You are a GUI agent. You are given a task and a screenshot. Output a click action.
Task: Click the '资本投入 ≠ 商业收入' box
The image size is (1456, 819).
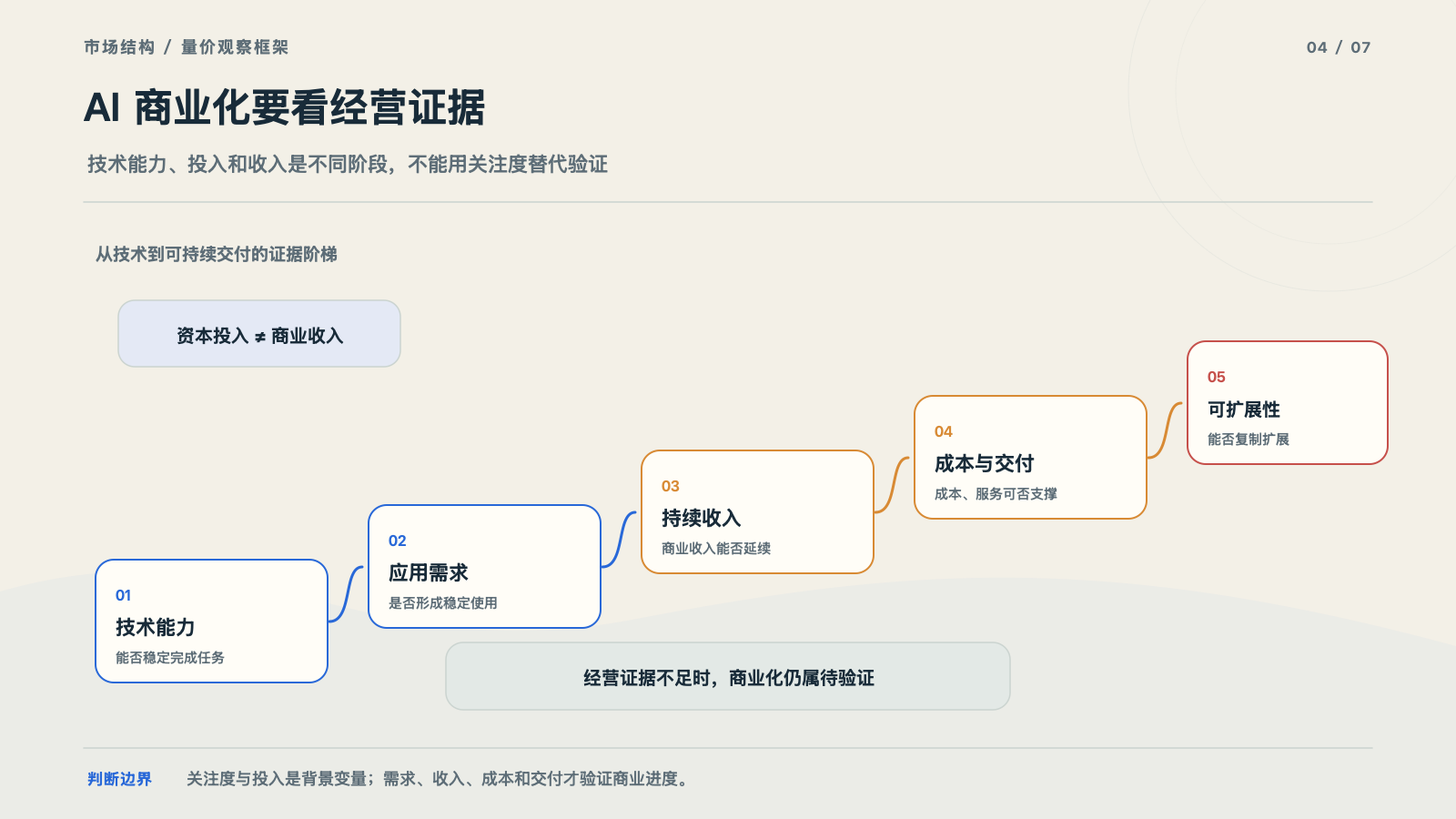pyautogui.click(x=259, y=334)
